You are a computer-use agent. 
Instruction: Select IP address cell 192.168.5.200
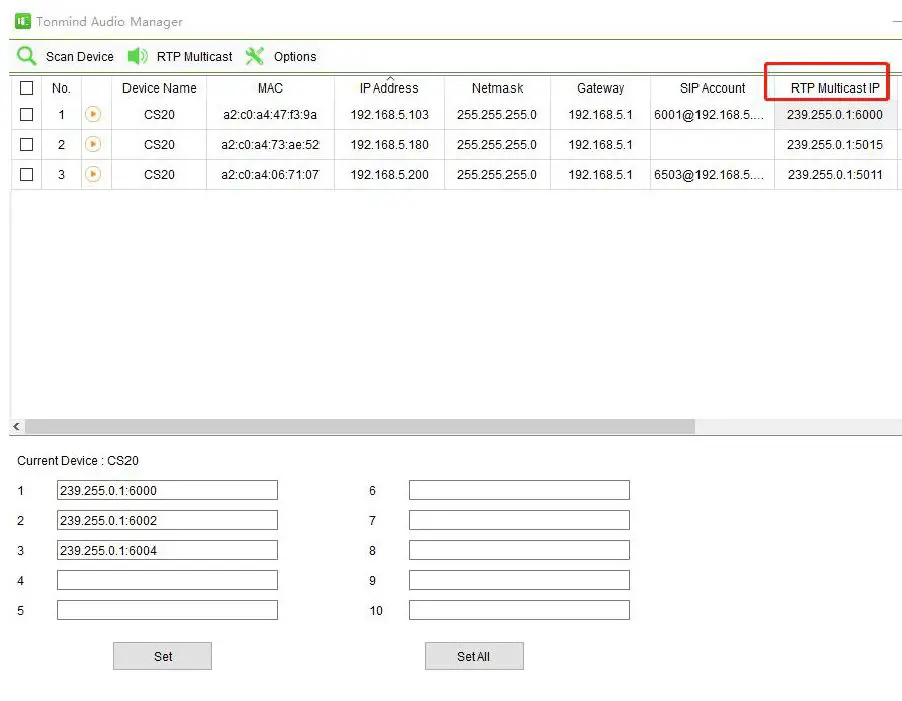(389, 174)
